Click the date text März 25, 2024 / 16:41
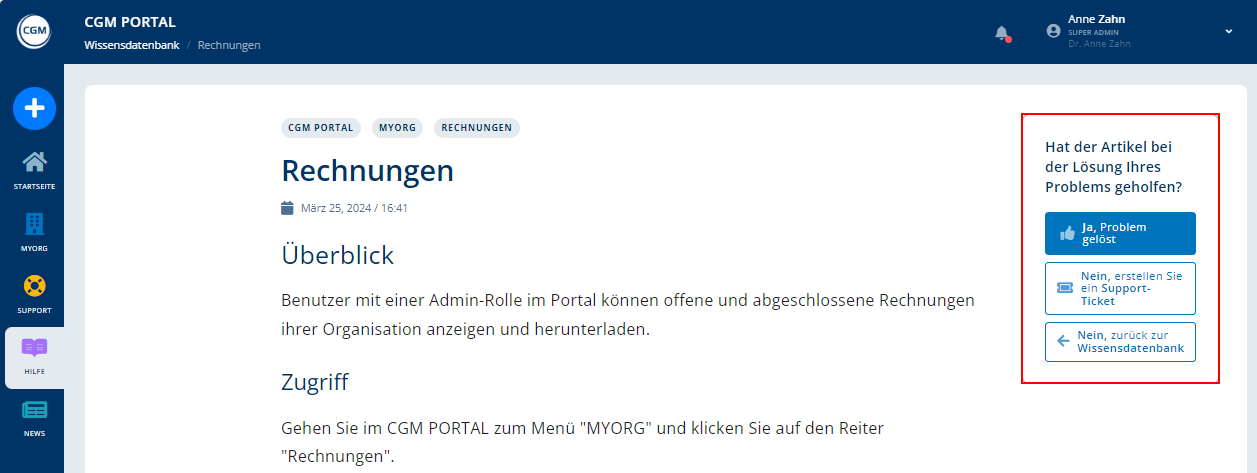Image resolution: width=1257 pixels, height=473 pixels. pyautogui.click(x=354, y=208)
